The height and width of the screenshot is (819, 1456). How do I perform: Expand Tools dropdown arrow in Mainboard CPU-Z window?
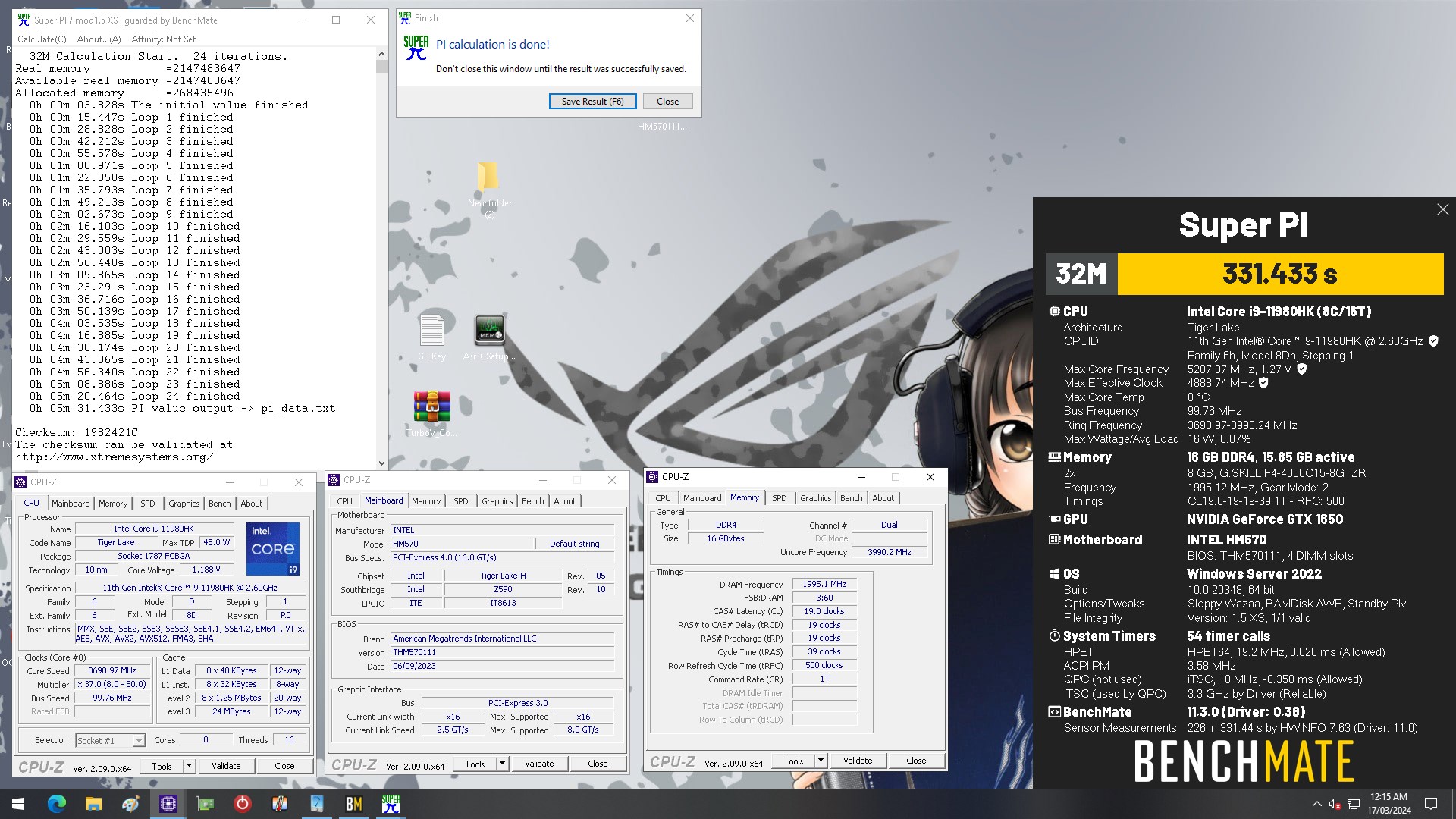pos(502,764)
